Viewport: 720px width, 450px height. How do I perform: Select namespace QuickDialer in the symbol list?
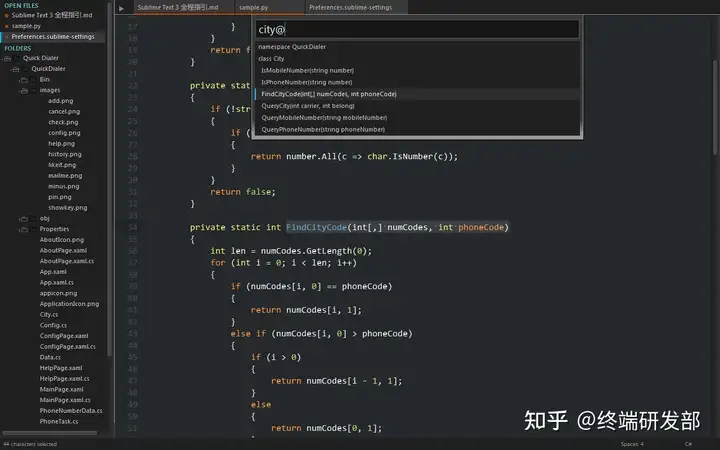click(417, 47)
